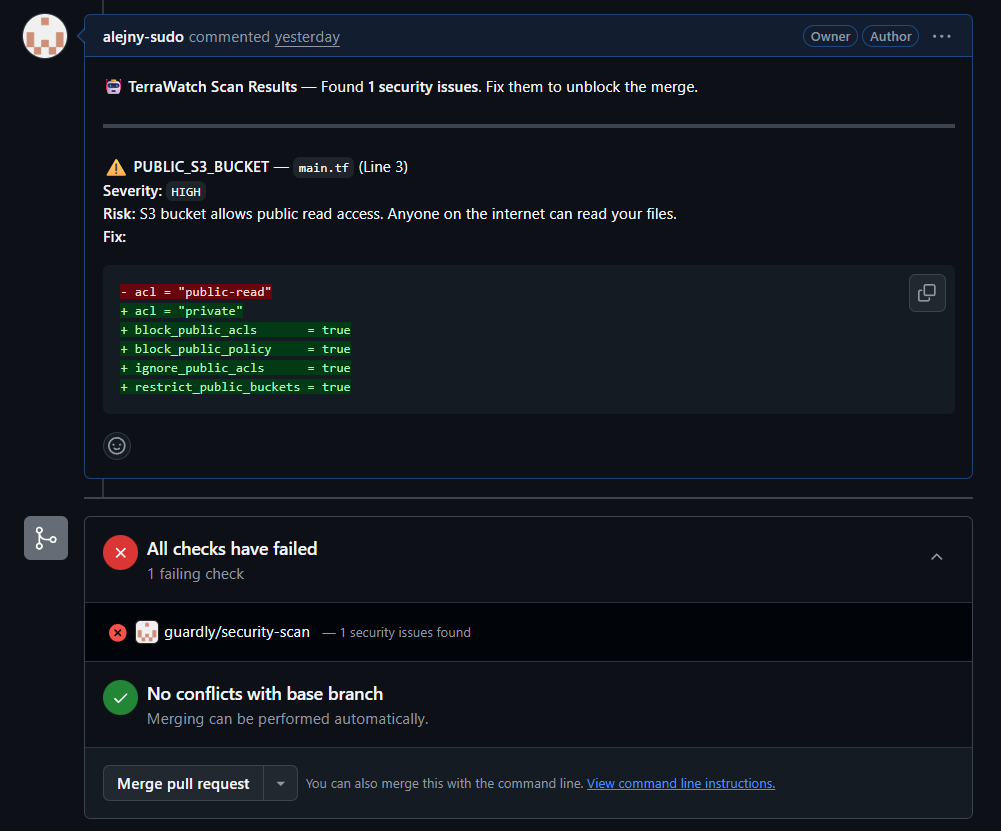Click the 'yesterday' comment timestamp

pyautogui.click(x=307, y=37)
